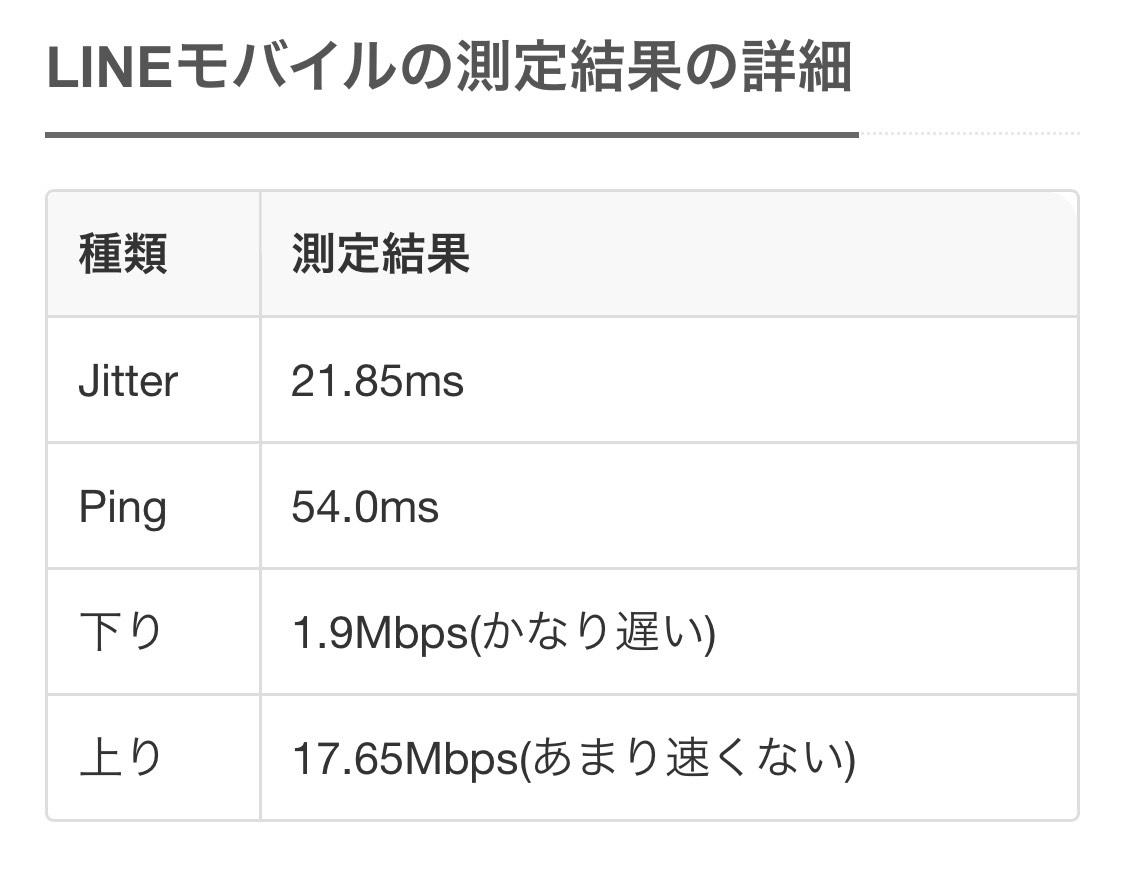Click the 21.85ms jitter value
This screenshot has height=874, width=1125.
[x=377, y=380]
